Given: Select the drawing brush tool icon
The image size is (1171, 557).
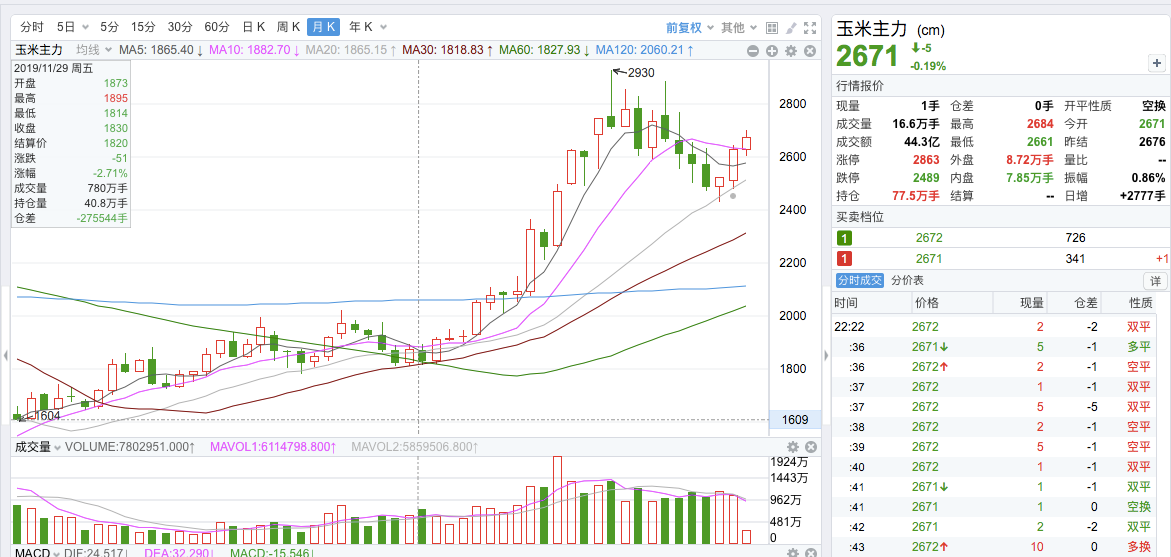Looking at the screenshot, I should 792,28.
